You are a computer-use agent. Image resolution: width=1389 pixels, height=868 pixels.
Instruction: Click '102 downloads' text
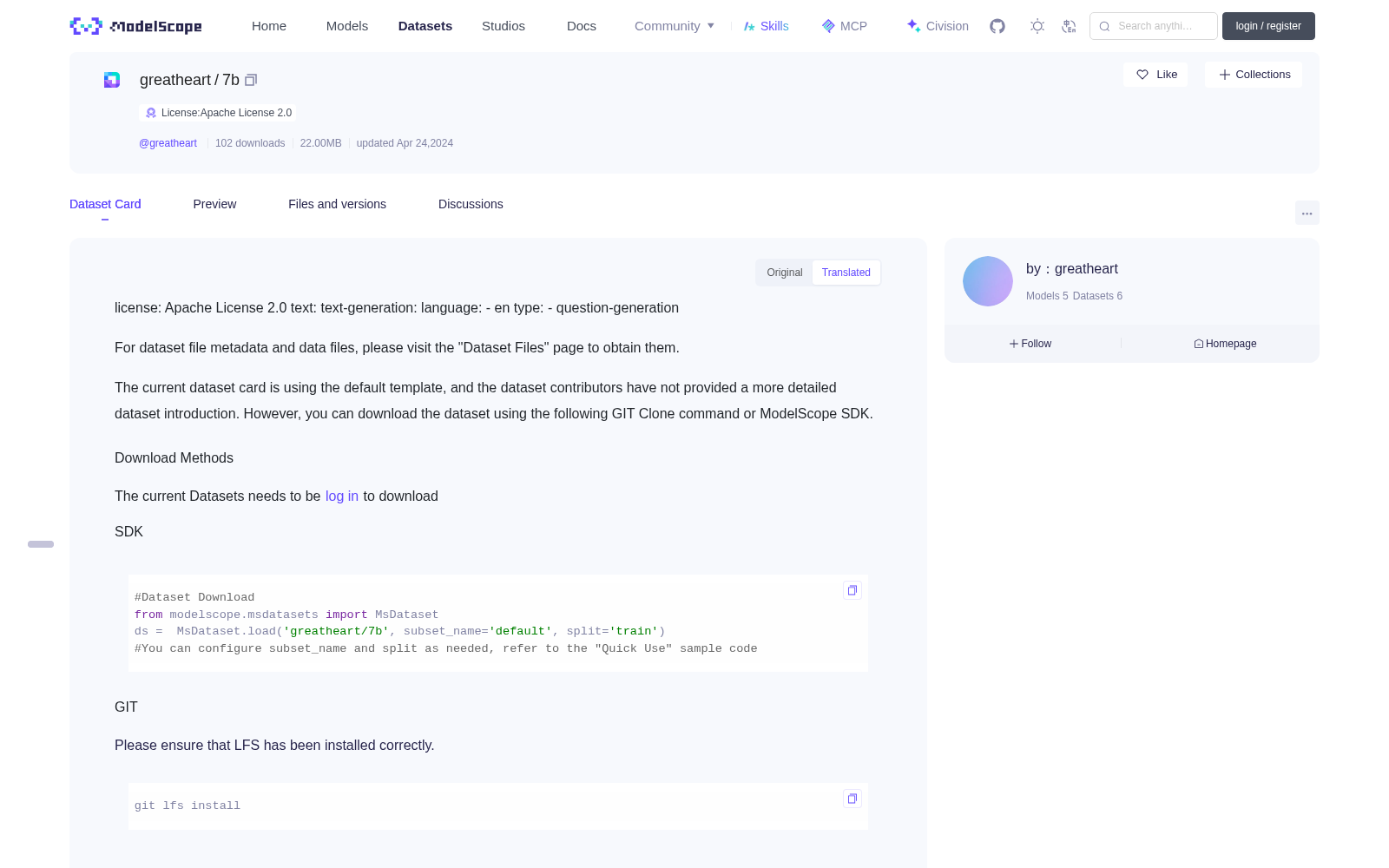pos(250,143)
